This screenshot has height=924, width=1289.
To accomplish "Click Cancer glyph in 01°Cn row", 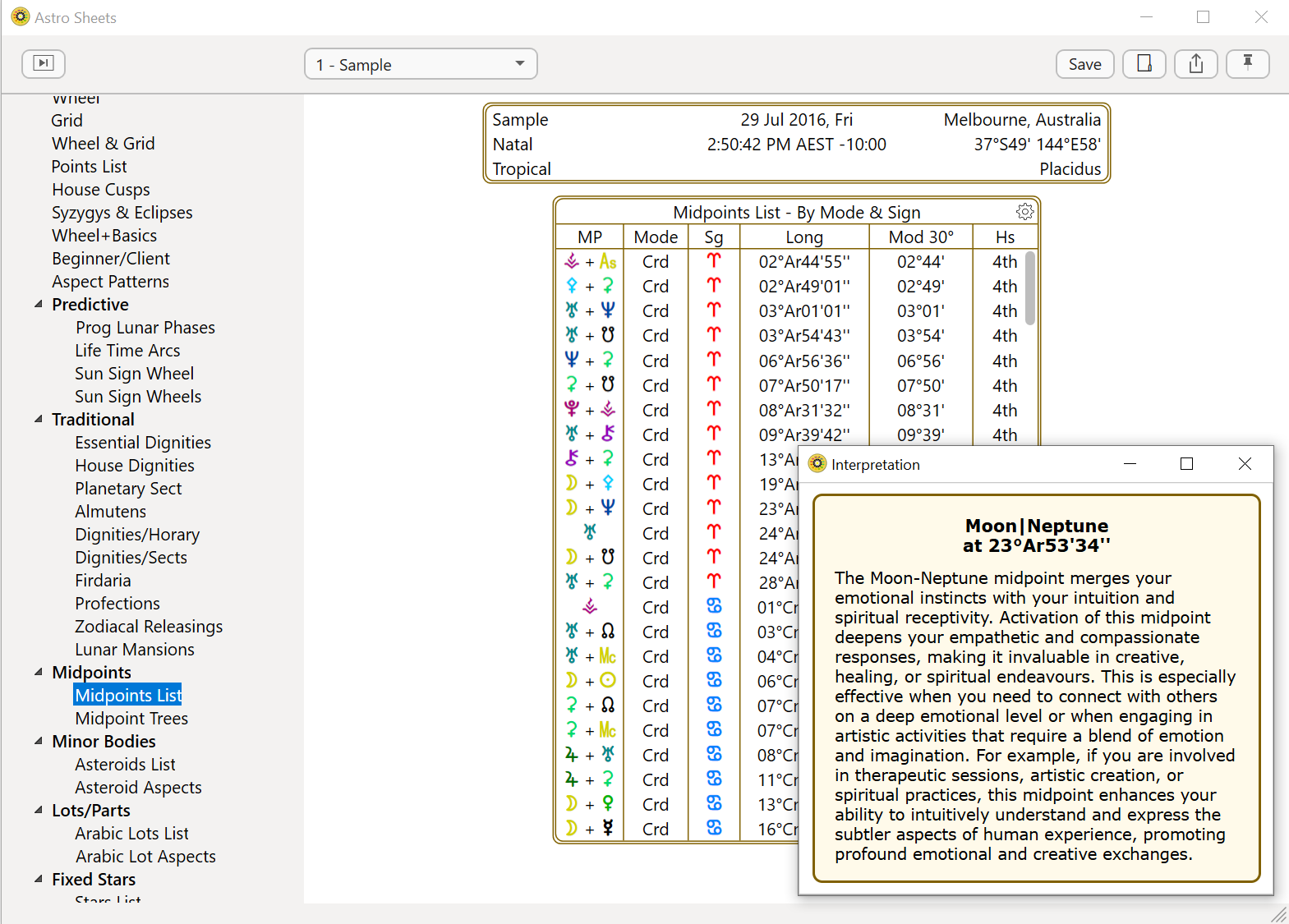I will (x=714, y=606).
